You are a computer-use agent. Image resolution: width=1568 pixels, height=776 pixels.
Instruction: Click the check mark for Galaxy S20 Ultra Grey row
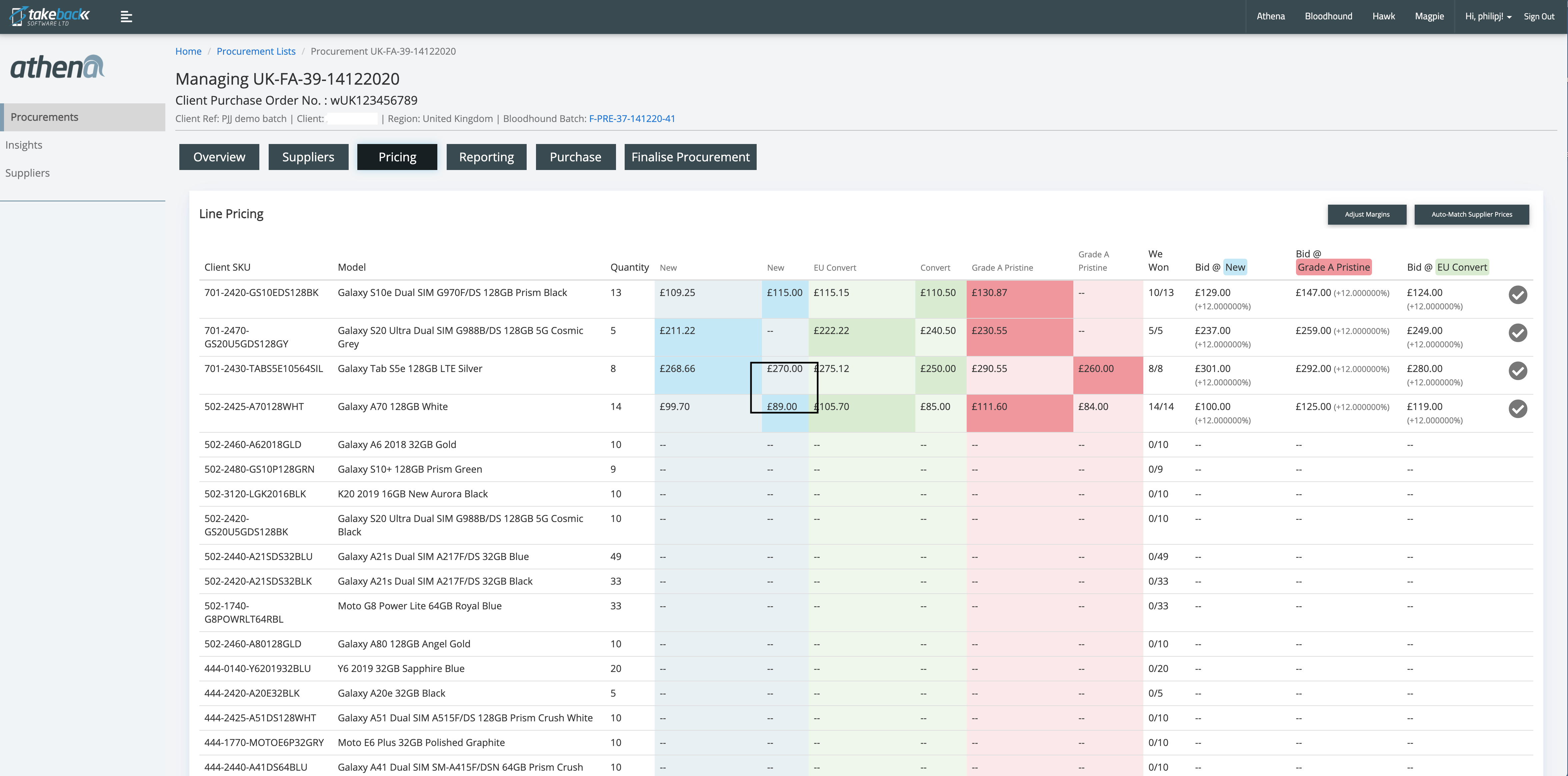1517,333
